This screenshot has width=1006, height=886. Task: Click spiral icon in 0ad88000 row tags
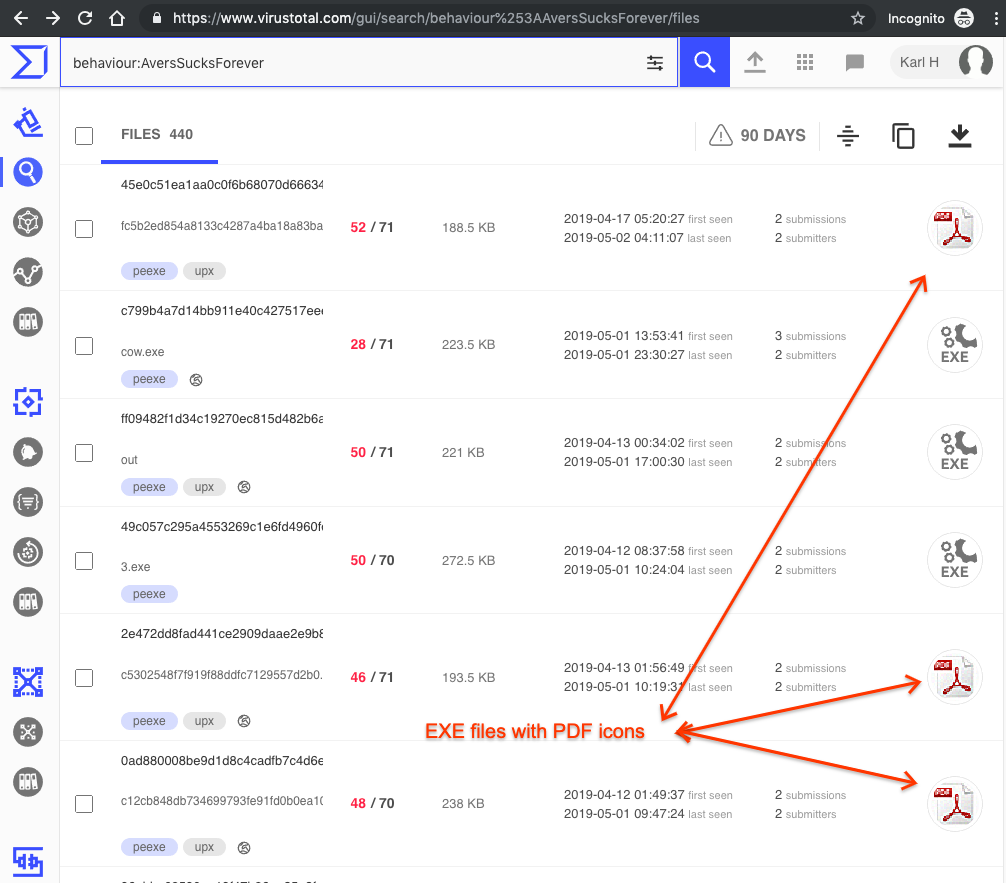click(x=244, y=848)
